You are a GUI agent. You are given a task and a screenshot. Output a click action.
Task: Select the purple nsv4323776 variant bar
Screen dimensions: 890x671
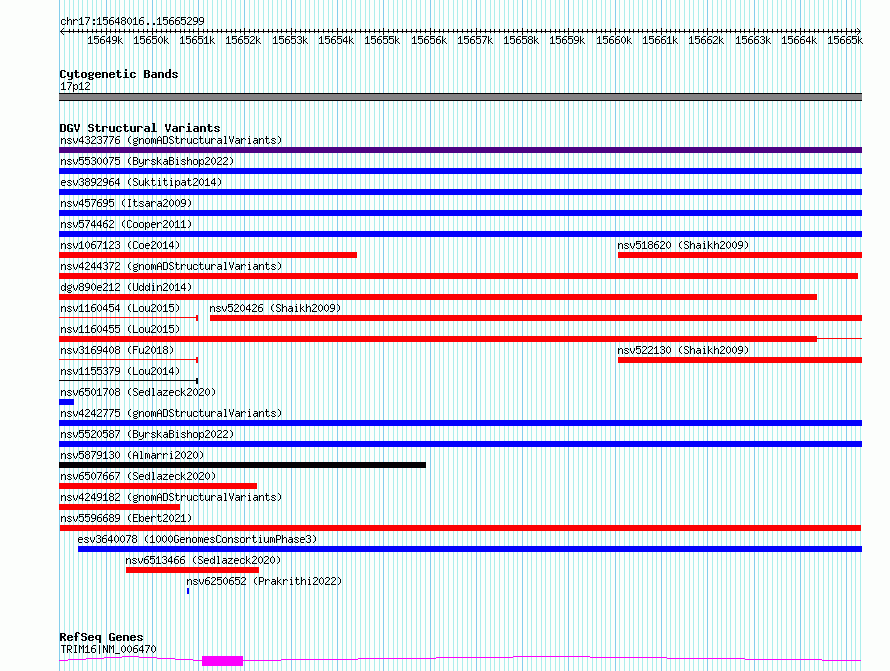click(460, 150)
